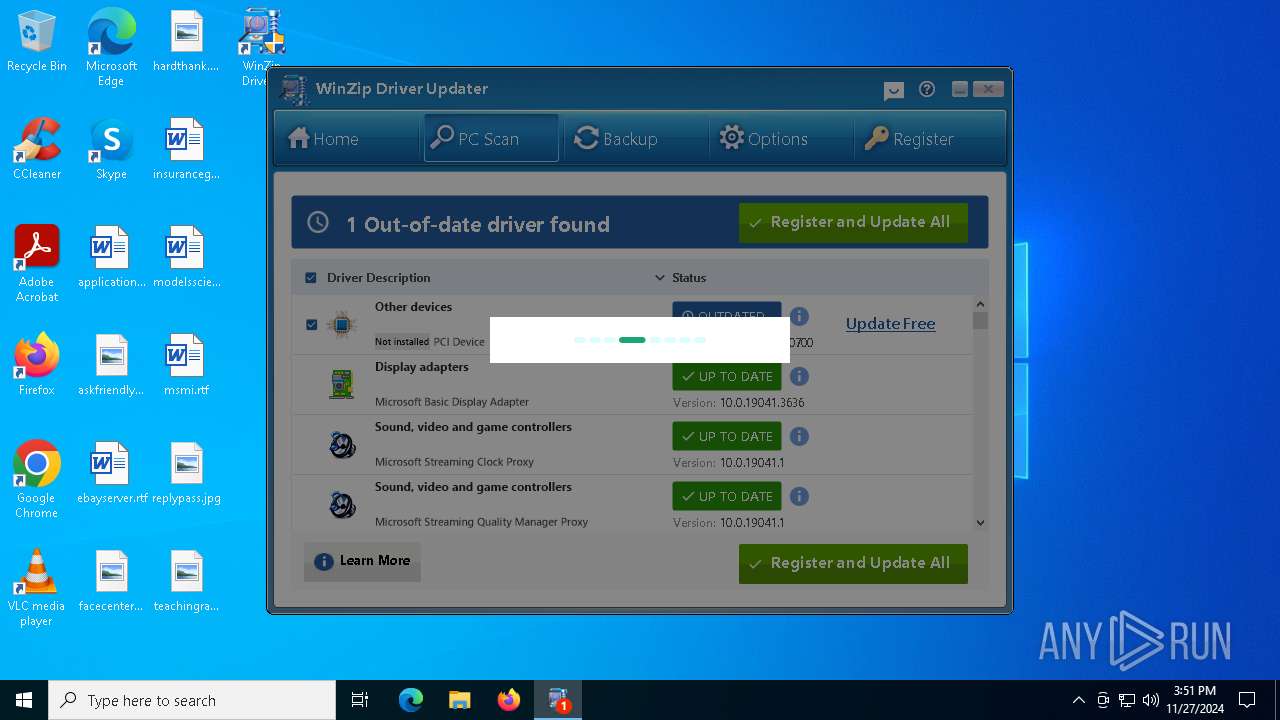Uncheck the Other devices PCI Device checkbox

pyautogui.click(x=311, y=325)
